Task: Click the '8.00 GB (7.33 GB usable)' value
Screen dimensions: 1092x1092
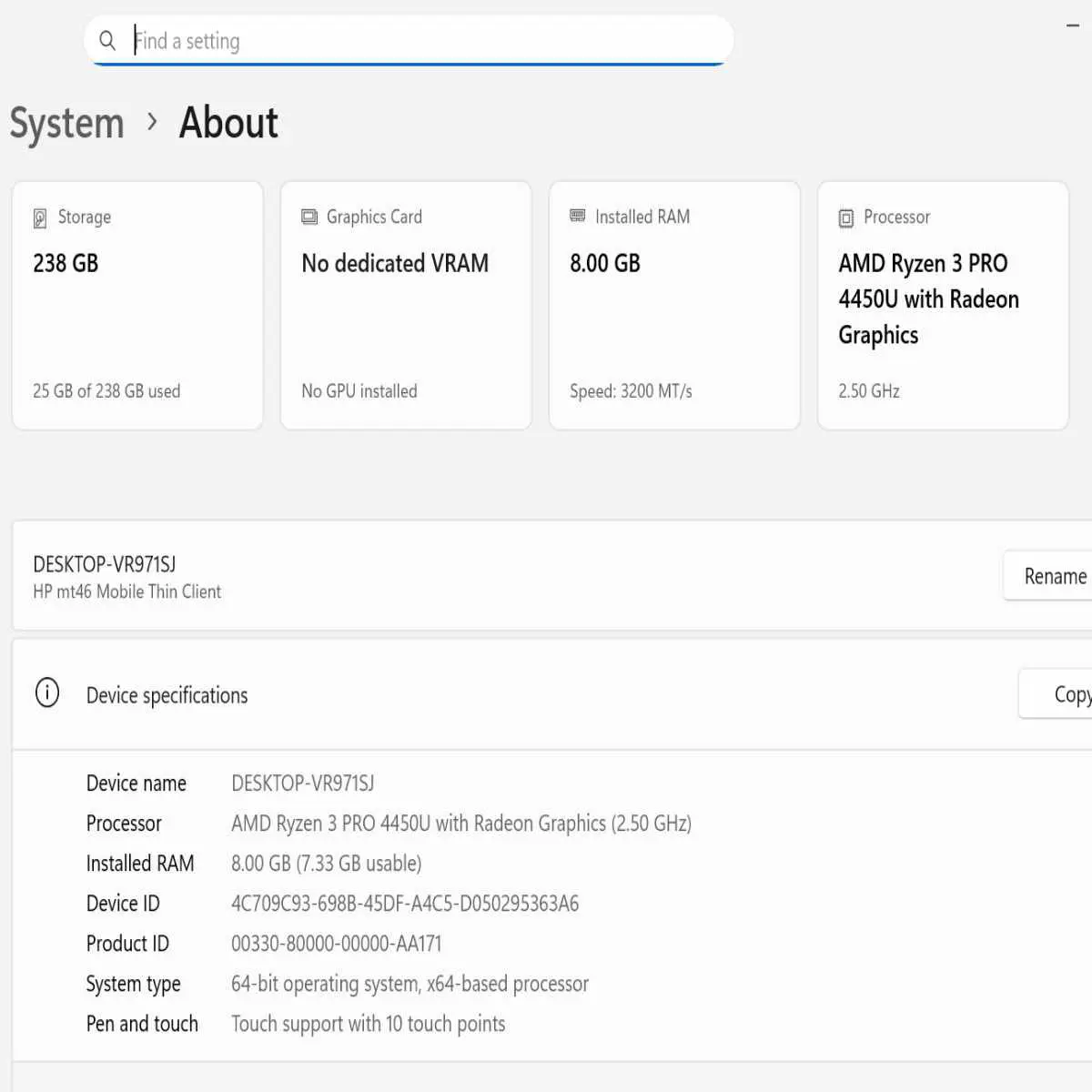Action: [327, 864]
